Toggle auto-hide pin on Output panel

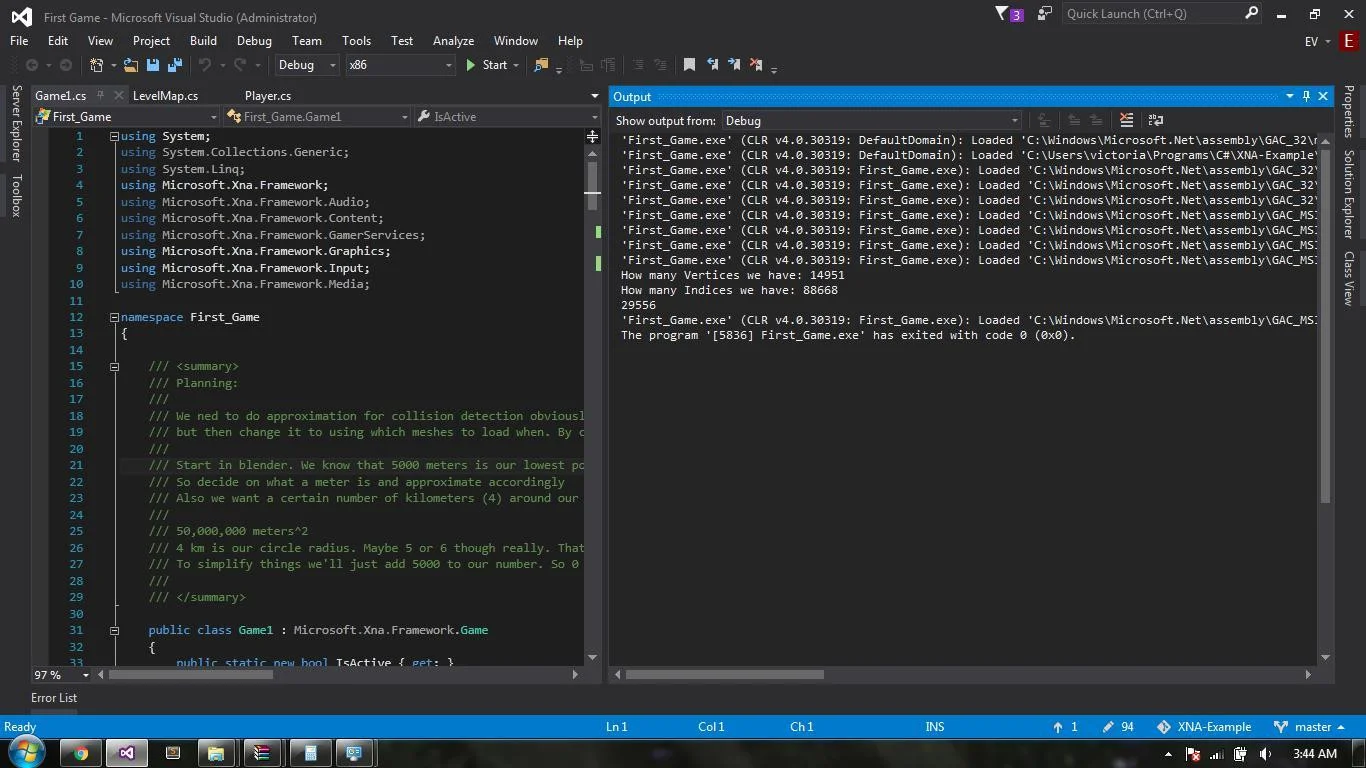pyautogui.click(x=1306, y=96)
